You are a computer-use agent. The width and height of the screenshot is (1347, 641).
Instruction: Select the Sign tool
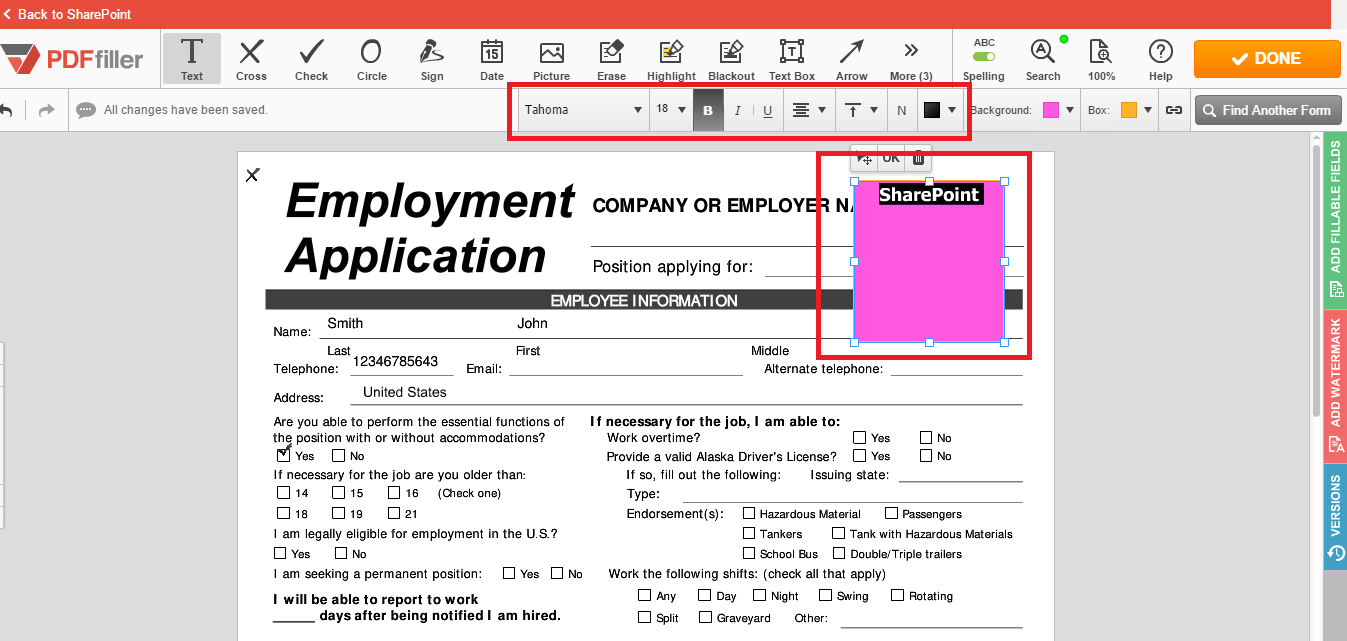[432, 58]
